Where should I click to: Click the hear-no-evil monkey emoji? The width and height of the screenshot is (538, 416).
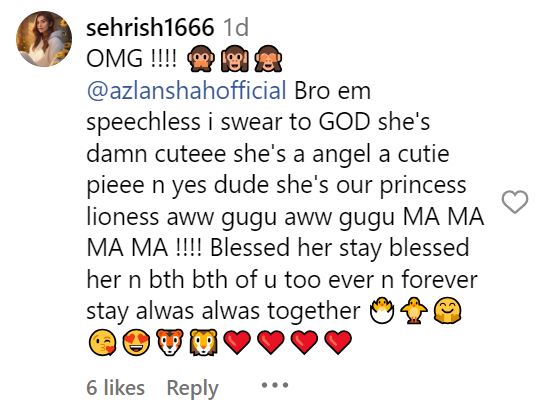click(x=235, y=58)
